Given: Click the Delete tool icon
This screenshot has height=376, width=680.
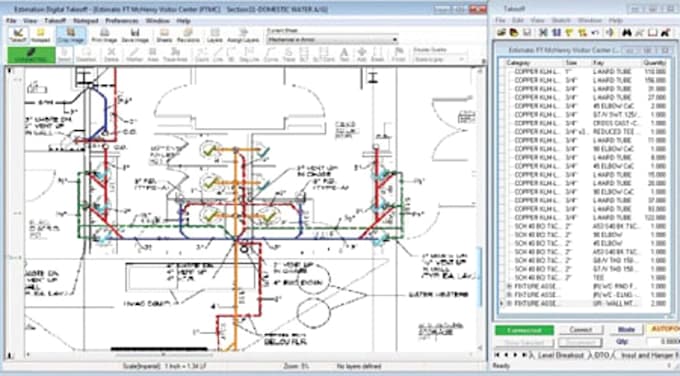Looking at the screenshot, I should click(111, 55).
